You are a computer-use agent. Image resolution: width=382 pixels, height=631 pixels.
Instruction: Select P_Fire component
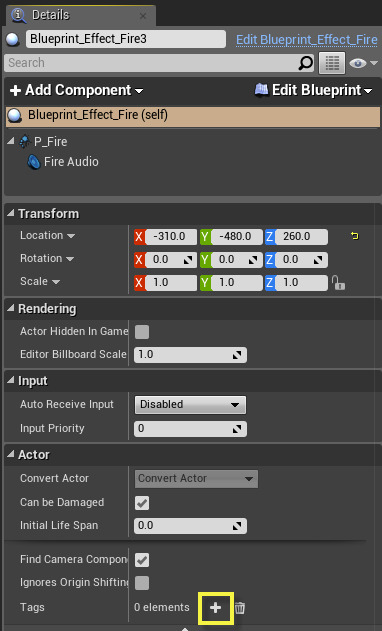50,142
